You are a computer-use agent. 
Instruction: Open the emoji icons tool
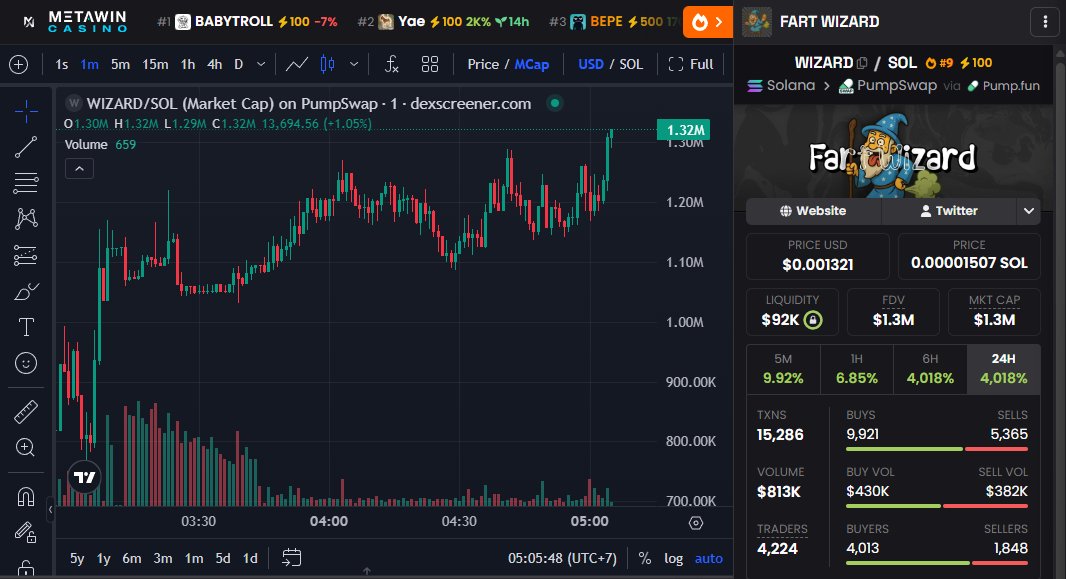pyautogui.click(x=26, y=364)
